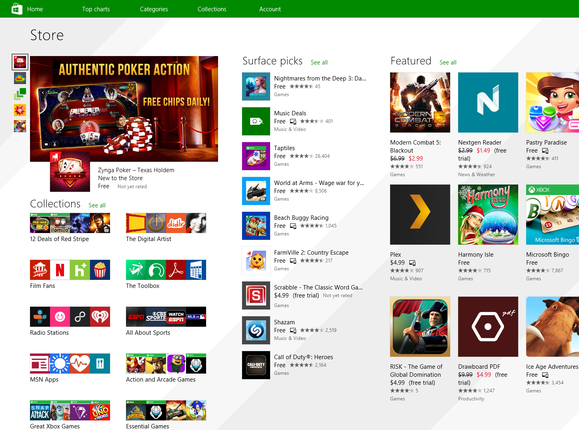Select the first spotlight thumbnail (Zynga Poker)
Screen dimensions: 579x430
pos(20,62)
